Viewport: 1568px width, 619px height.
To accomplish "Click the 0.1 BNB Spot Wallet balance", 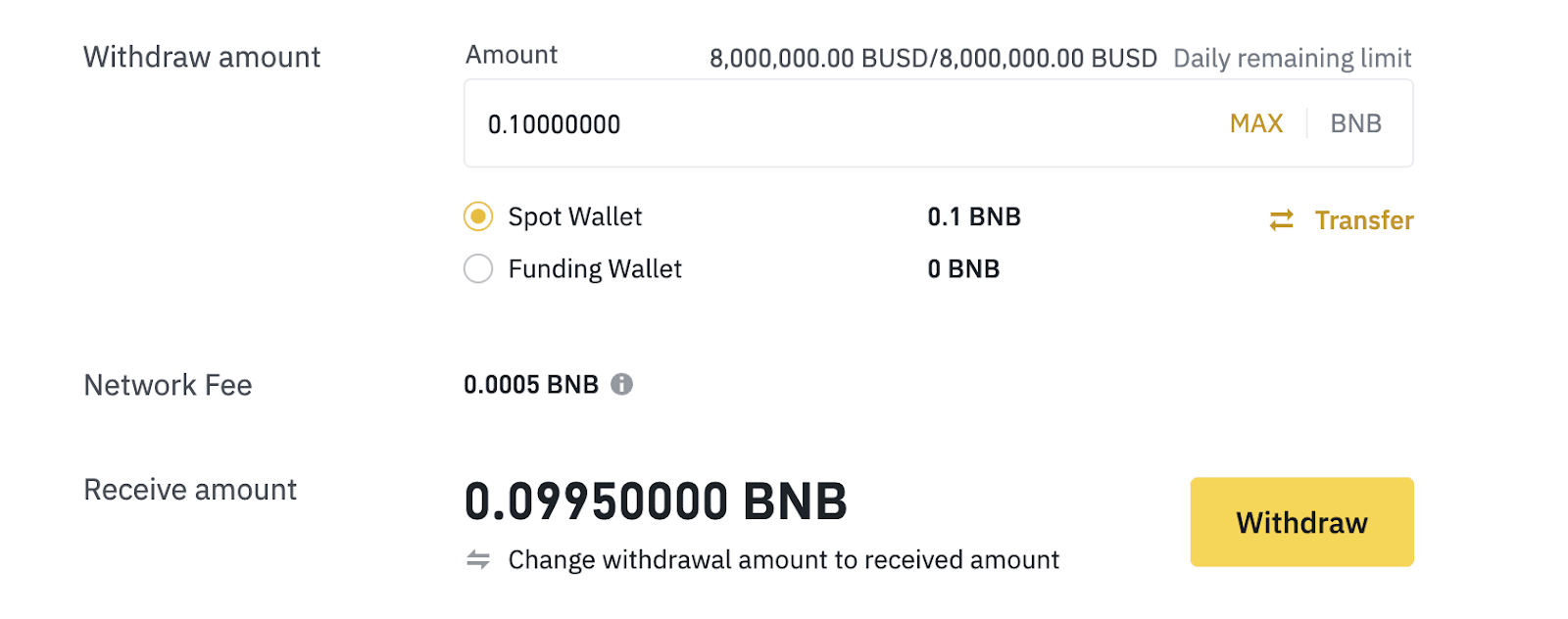I will 974,216.
